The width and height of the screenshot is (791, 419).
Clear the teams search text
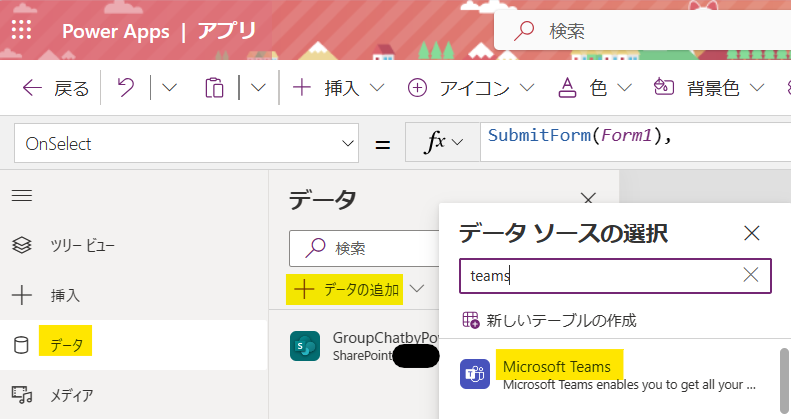(751, 275)
